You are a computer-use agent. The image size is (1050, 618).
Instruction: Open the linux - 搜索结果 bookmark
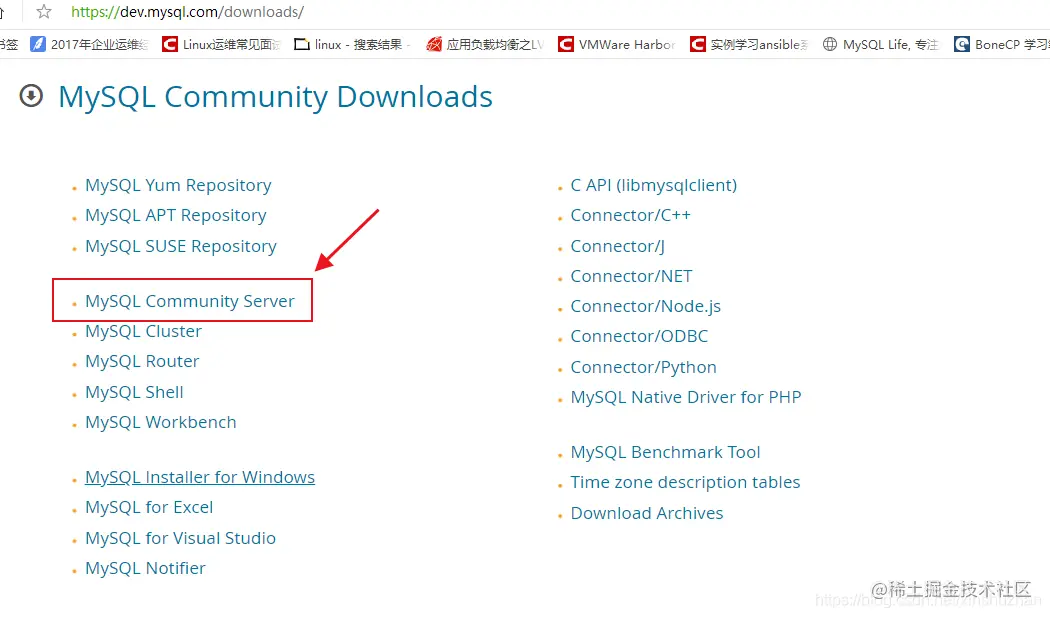(352, 44)
